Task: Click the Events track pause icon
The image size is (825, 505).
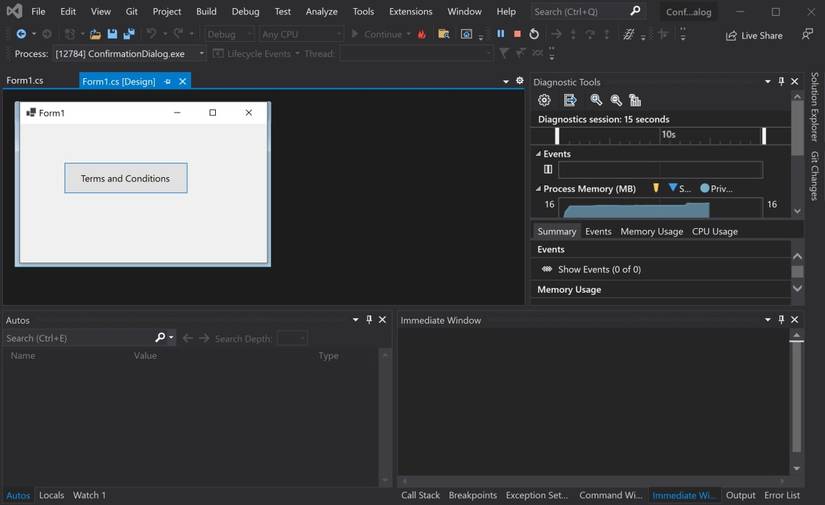Action: click(548, 169)
